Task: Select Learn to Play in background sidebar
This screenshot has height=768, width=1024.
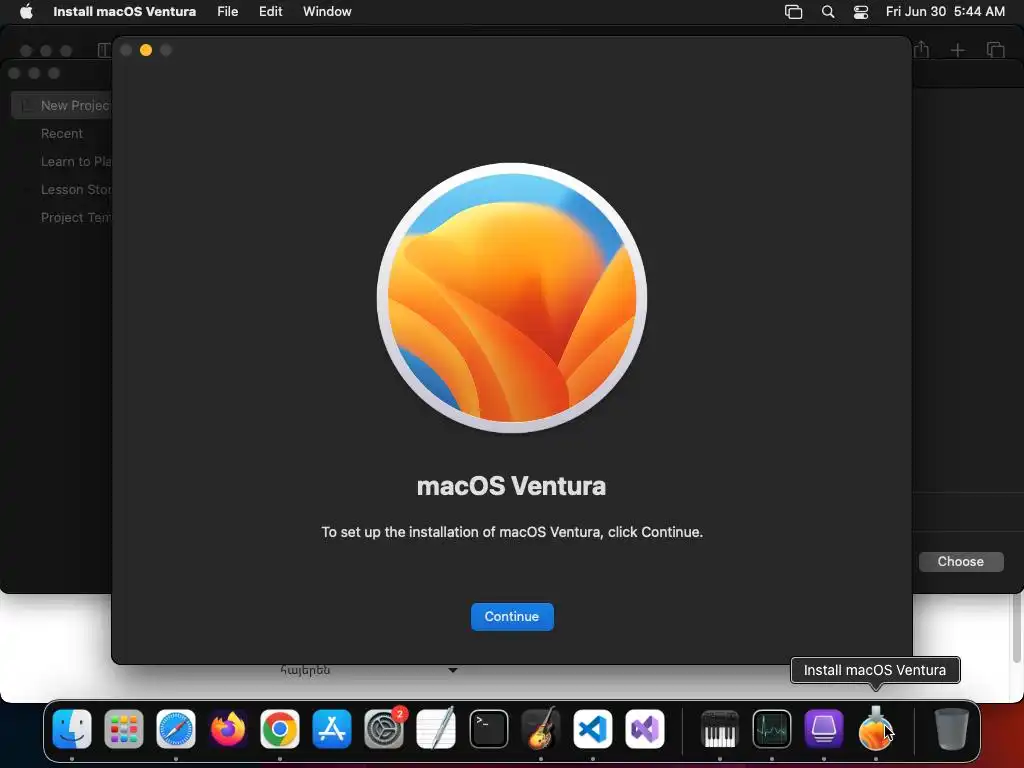Action: pos(76,161)
